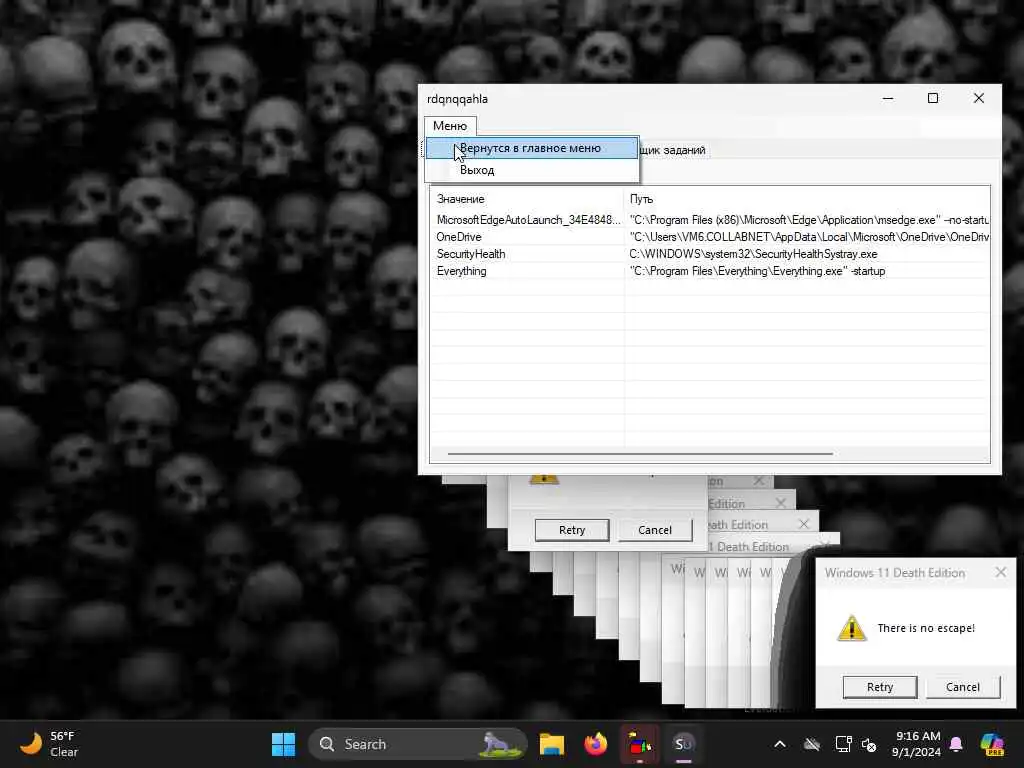Minimize the rdqnqqahla window
Viewport: 1024px width, 768px height.
click(x=888, y=99)
